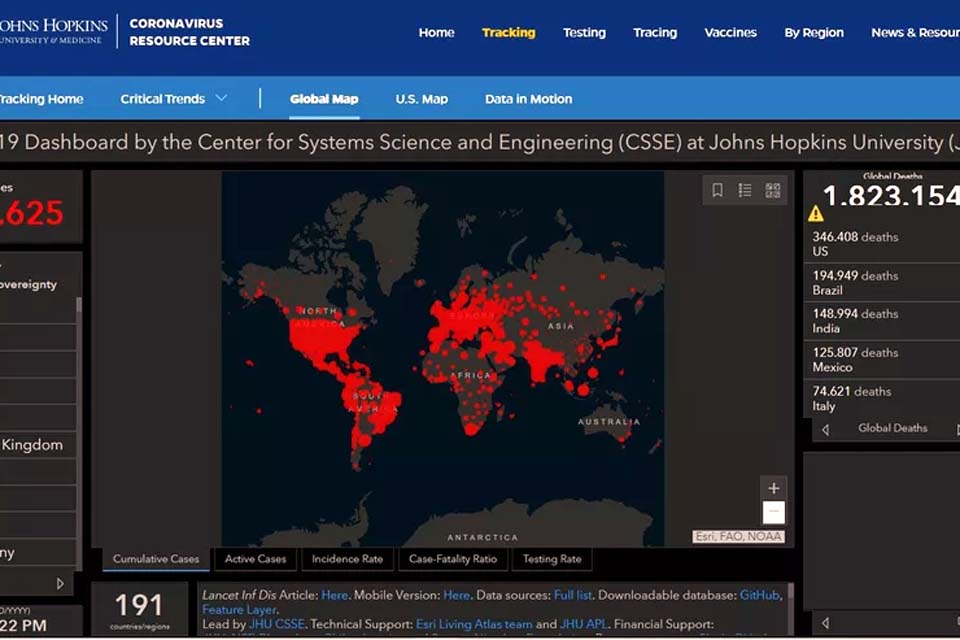Click the yellow warning triangle icon
This screenshot has width=960, height=640.
coord(816,213)
